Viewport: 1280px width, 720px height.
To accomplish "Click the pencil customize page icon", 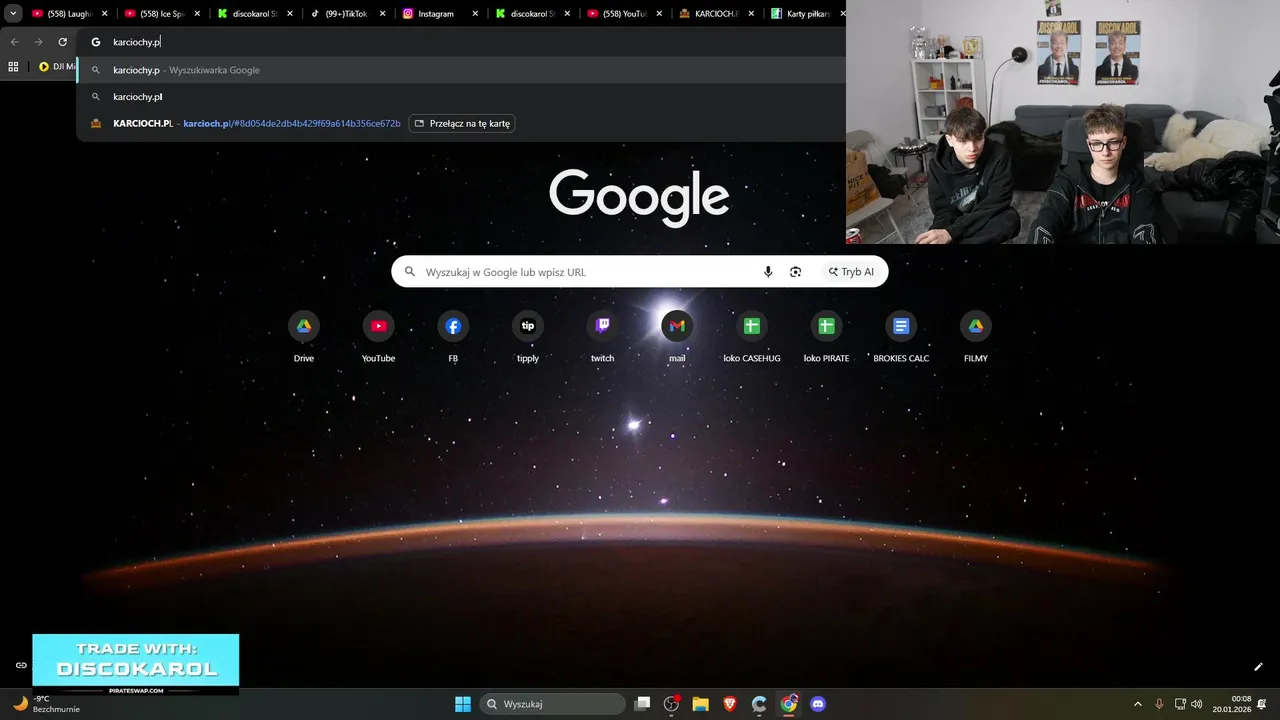I will 1258,667.
